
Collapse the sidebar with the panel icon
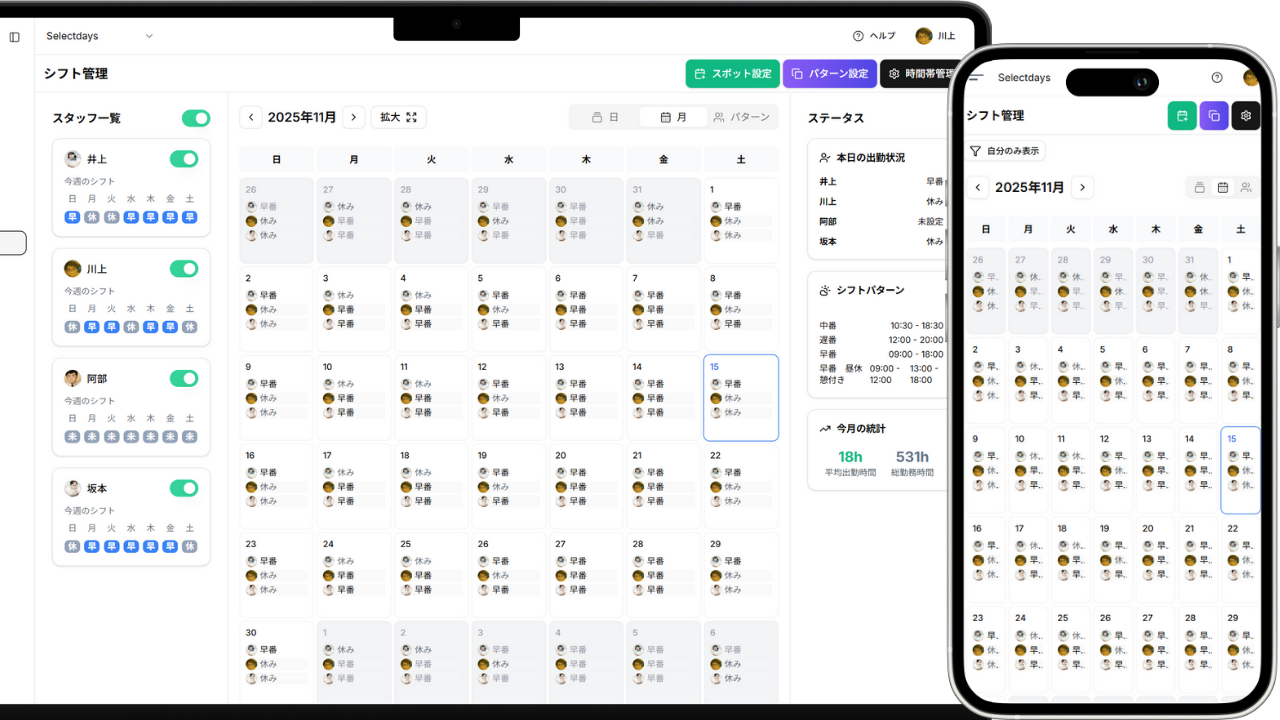click(14, 37)
